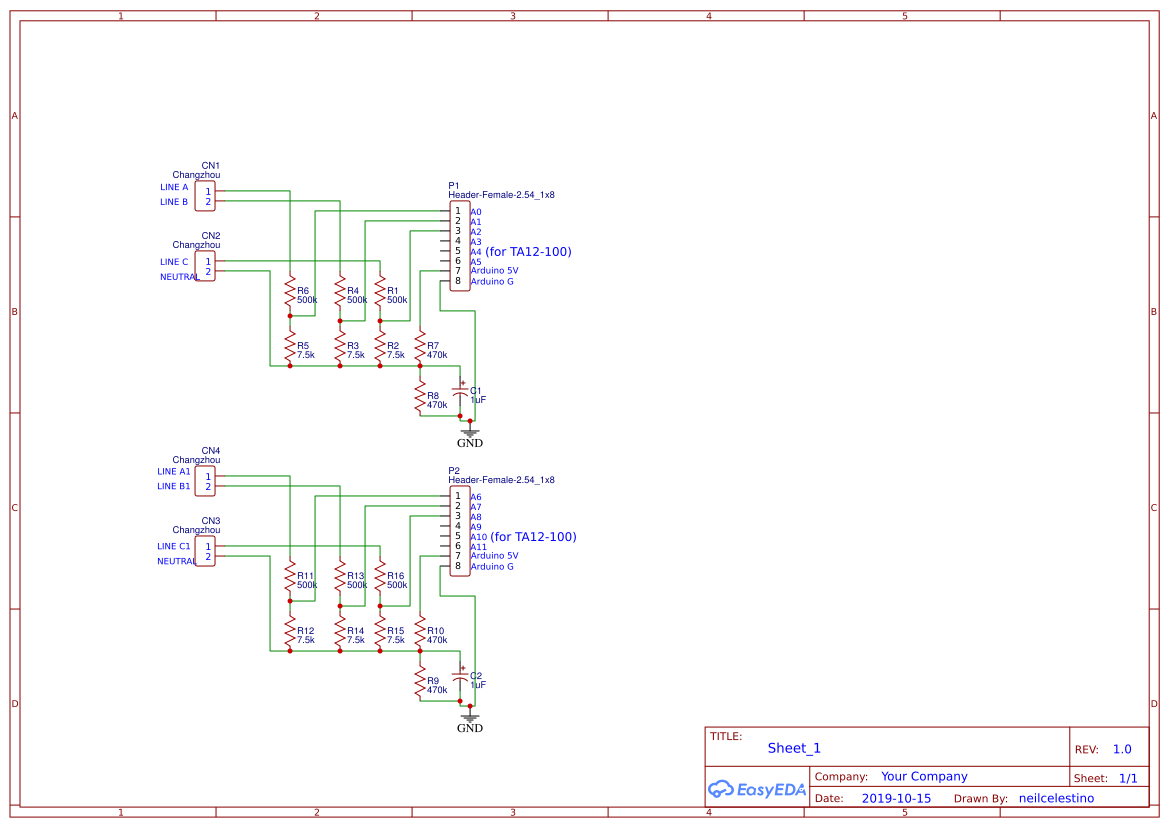Select the GND symbol below capacitor C1
This screenshot has height=828, width=1170.
pos(470,432)
